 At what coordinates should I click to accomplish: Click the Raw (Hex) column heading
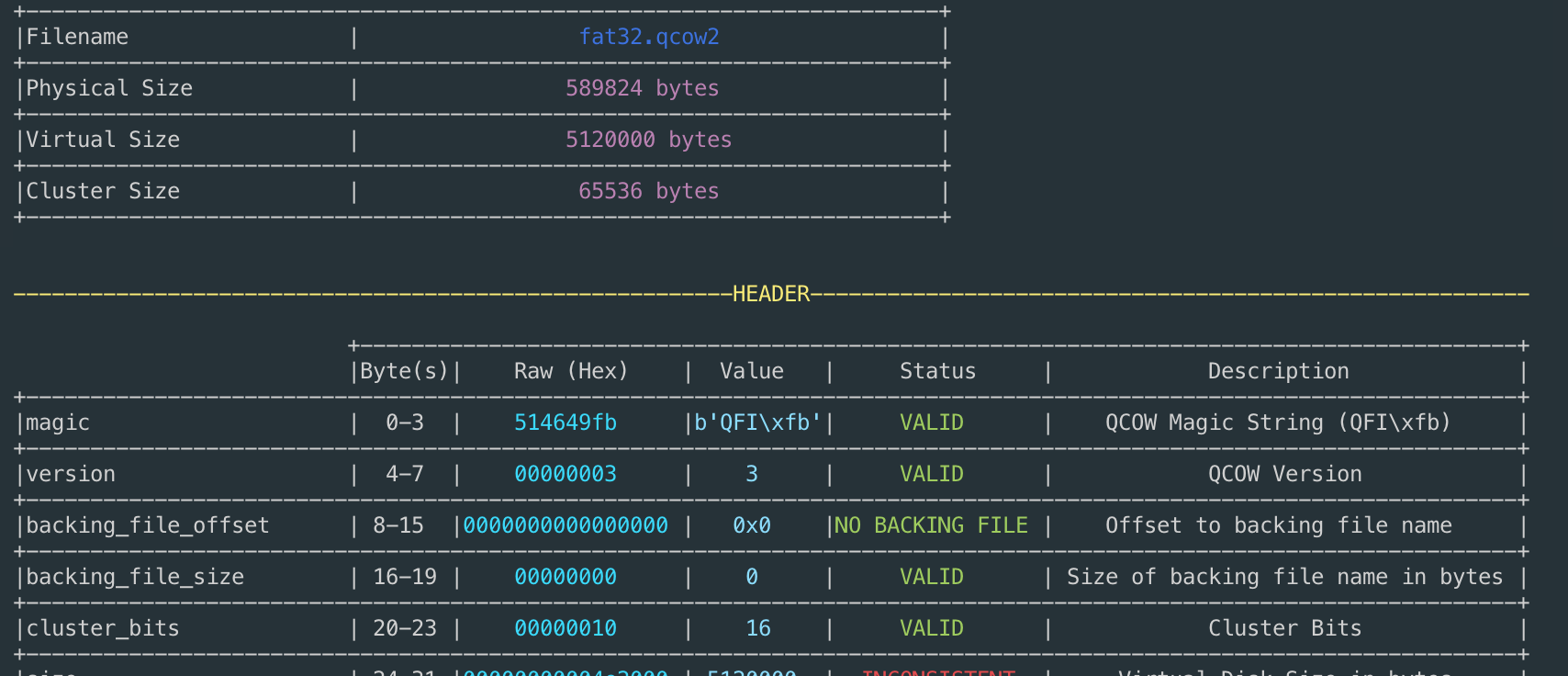click(570, 371)
